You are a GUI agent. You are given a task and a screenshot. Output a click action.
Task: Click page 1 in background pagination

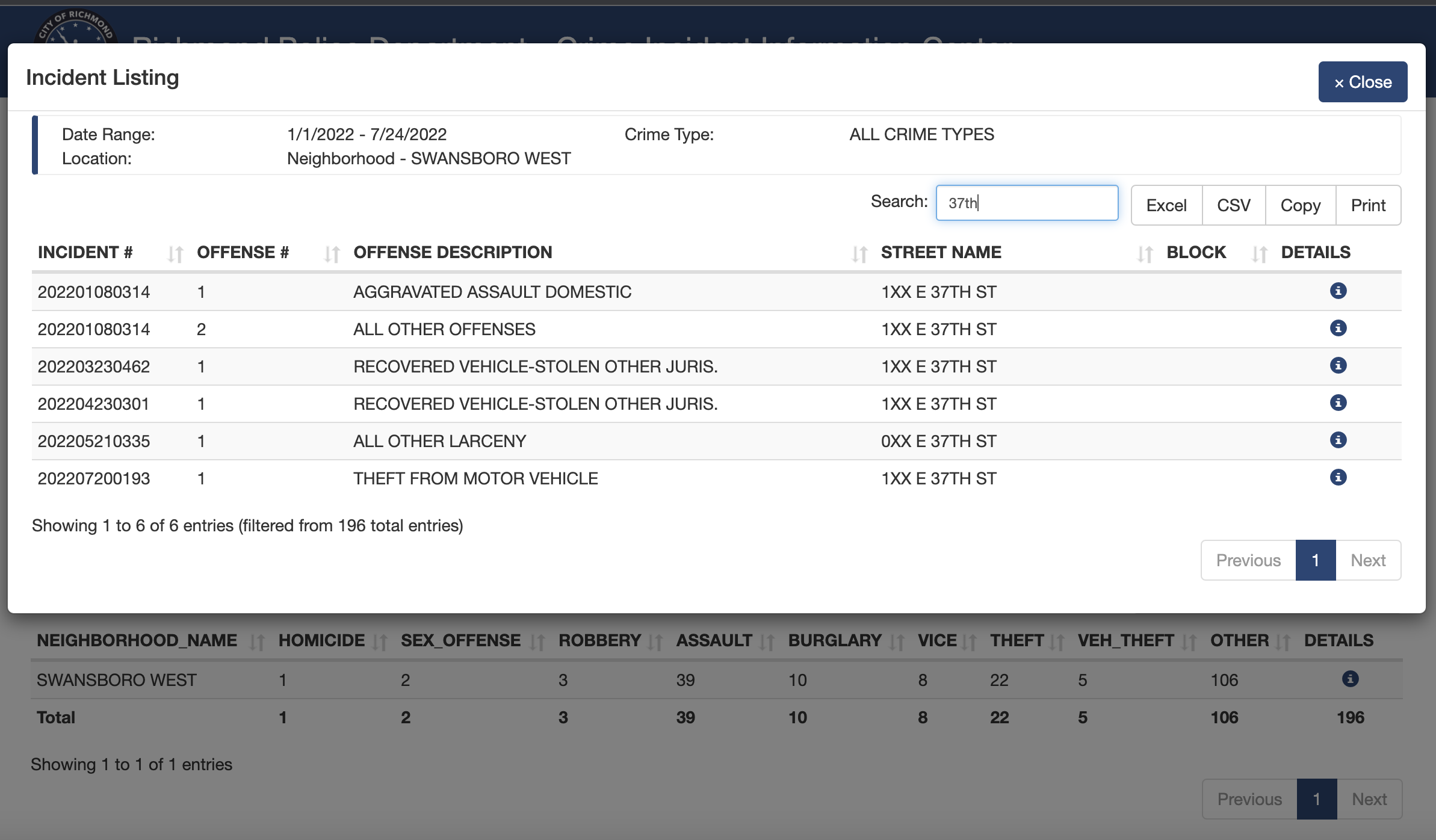click(1317, 799)
